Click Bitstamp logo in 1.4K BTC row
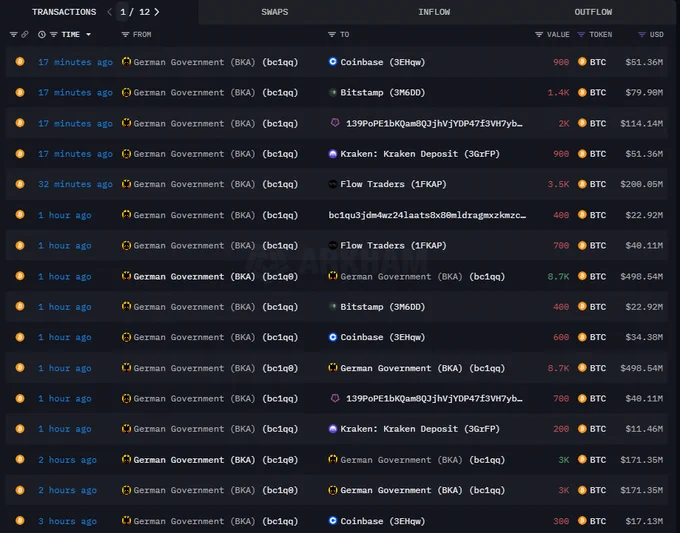Image resolution: width=680 pixels, height=533 pixels. click(x=333, y=92)
